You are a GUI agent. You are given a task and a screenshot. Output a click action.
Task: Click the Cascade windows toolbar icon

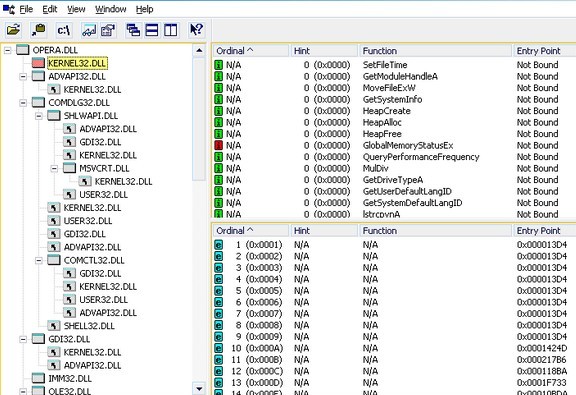(133, 30)
